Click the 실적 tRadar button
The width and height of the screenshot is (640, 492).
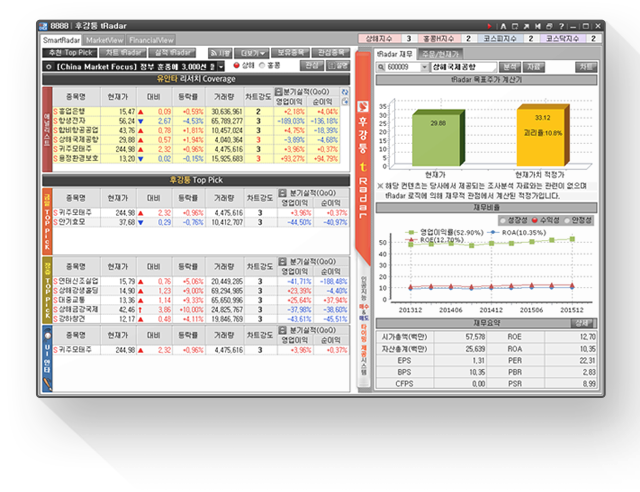point(172,53)
